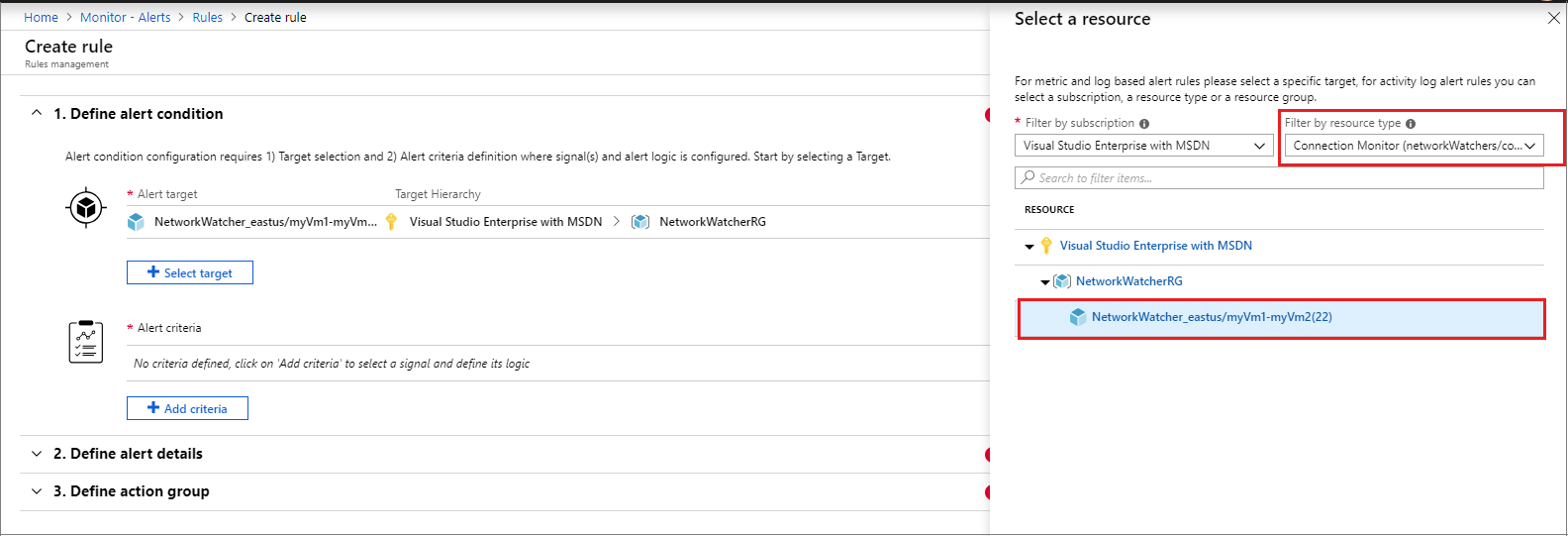Open the Rules breadcrumb link
Viewport: 1568px width, 536px height.
click(207, 18)
